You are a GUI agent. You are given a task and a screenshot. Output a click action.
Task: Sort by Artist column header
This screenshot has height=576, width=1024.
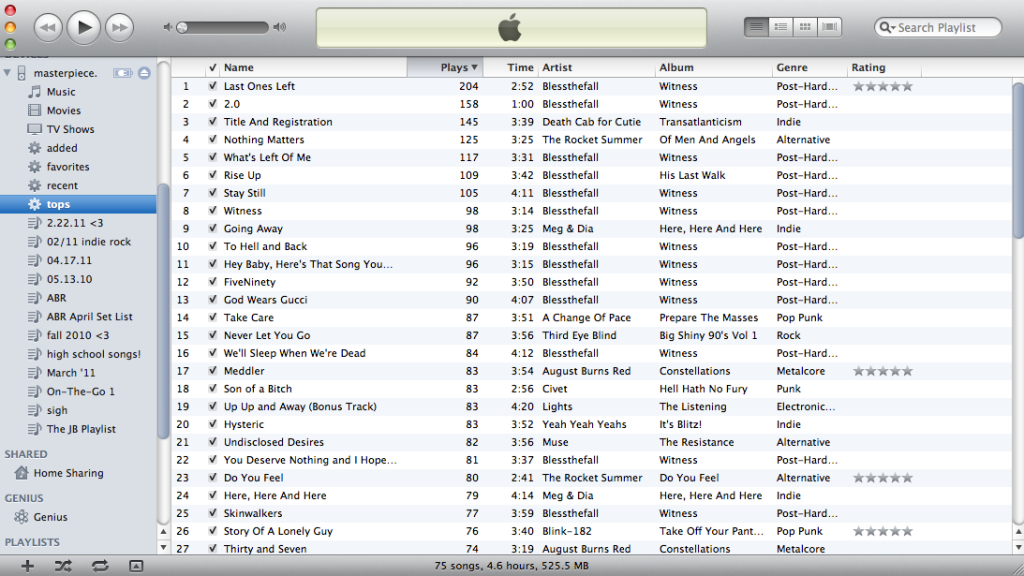pos(596,67)
